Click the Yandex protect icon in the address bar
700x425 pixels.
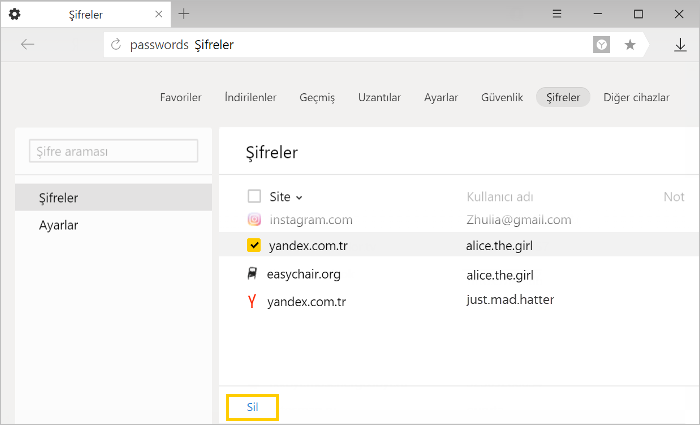pyautogui.click(x=601, y=45)
